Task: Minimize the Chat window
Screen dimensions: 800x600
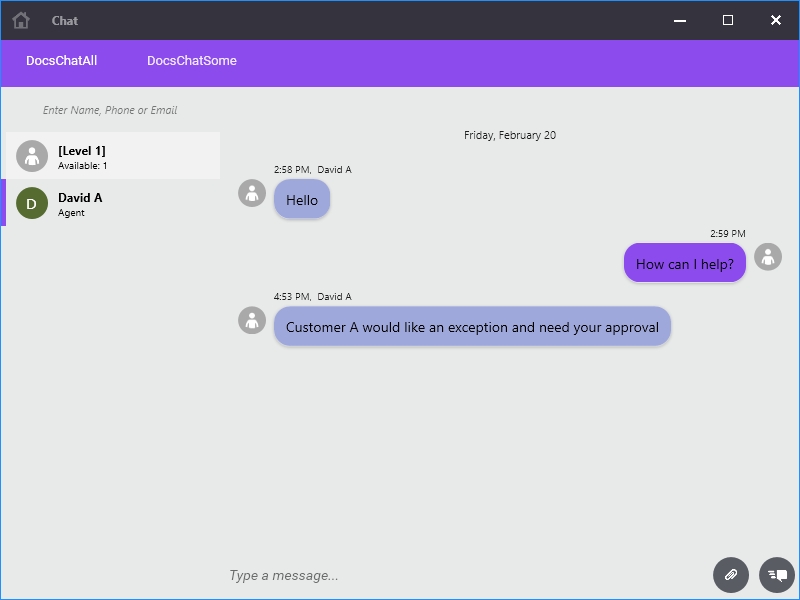Action: (680, 20)
